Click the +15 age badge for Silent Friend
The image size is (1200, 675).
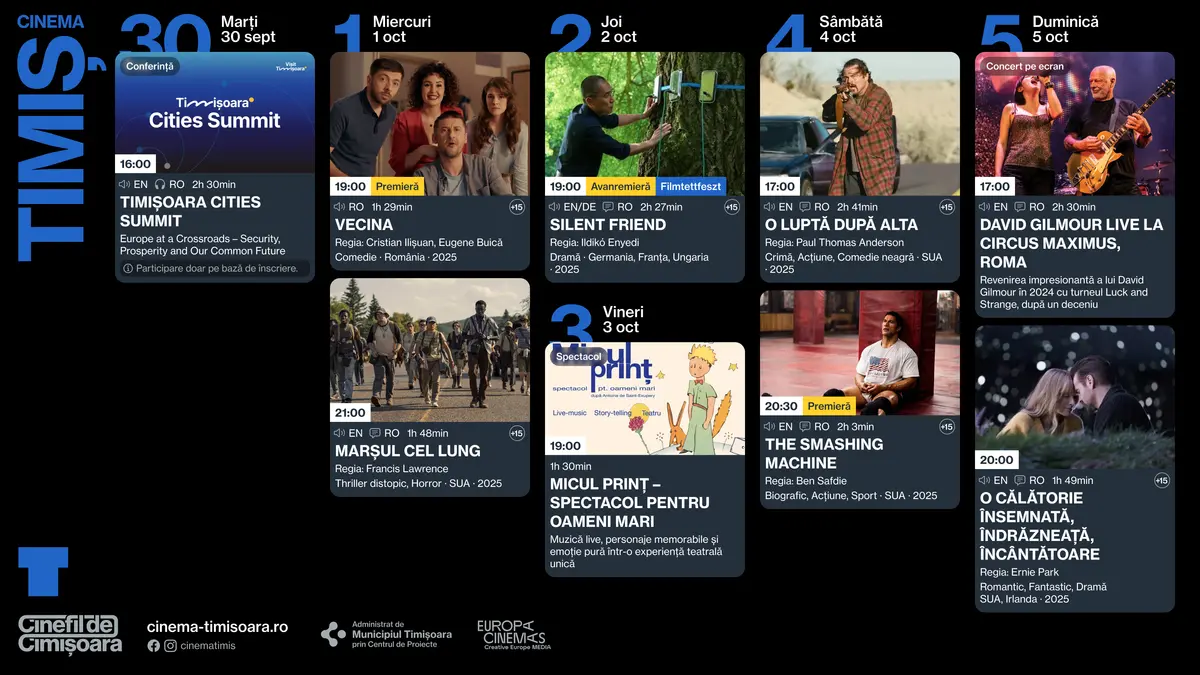[731, 207]
